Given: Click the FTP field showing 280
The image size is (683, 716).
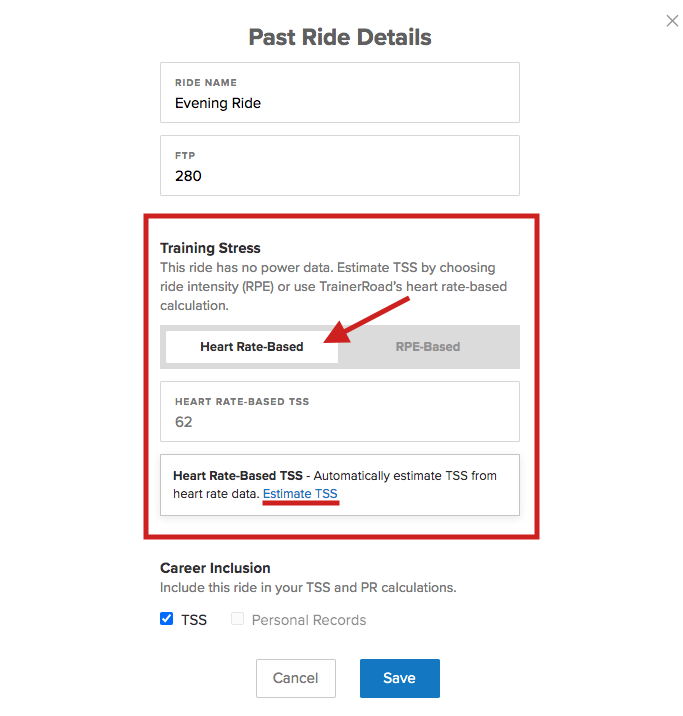Looking at the screenshot, I should click(x=340, y=165).
